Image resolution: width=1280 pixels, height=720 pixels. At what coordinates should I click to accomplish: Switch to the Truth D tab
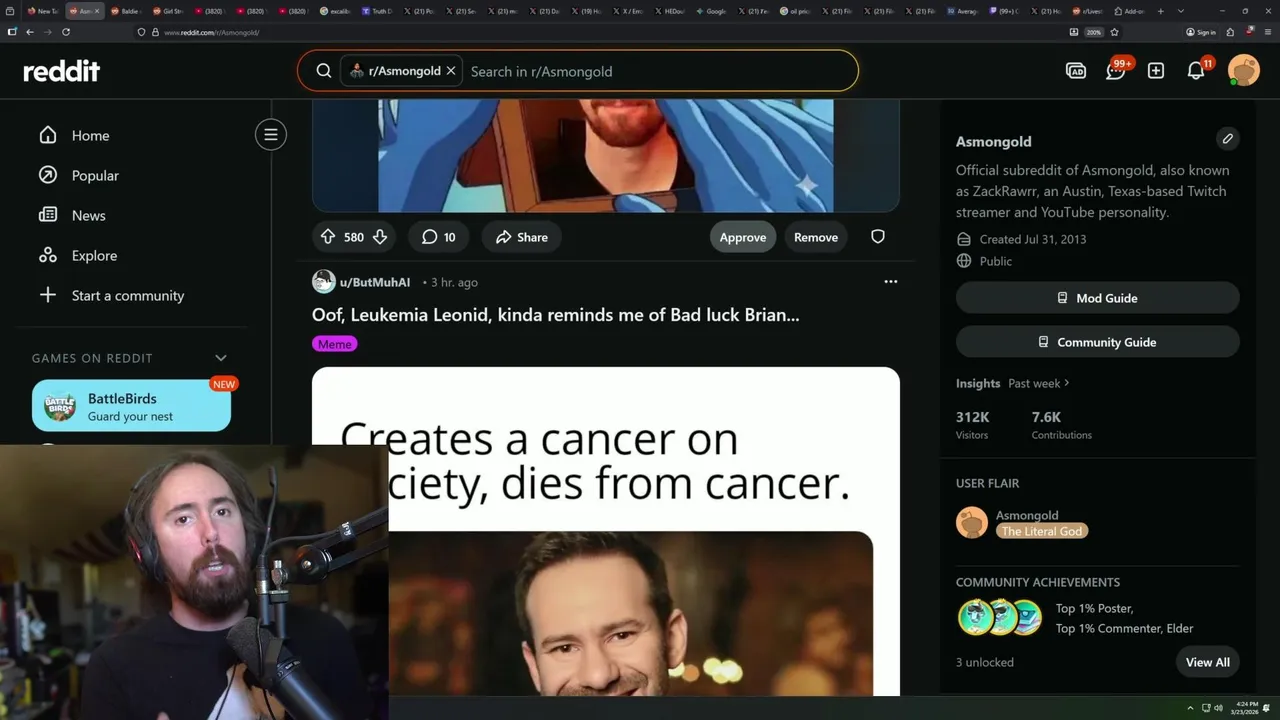click(x=379, y=11)
